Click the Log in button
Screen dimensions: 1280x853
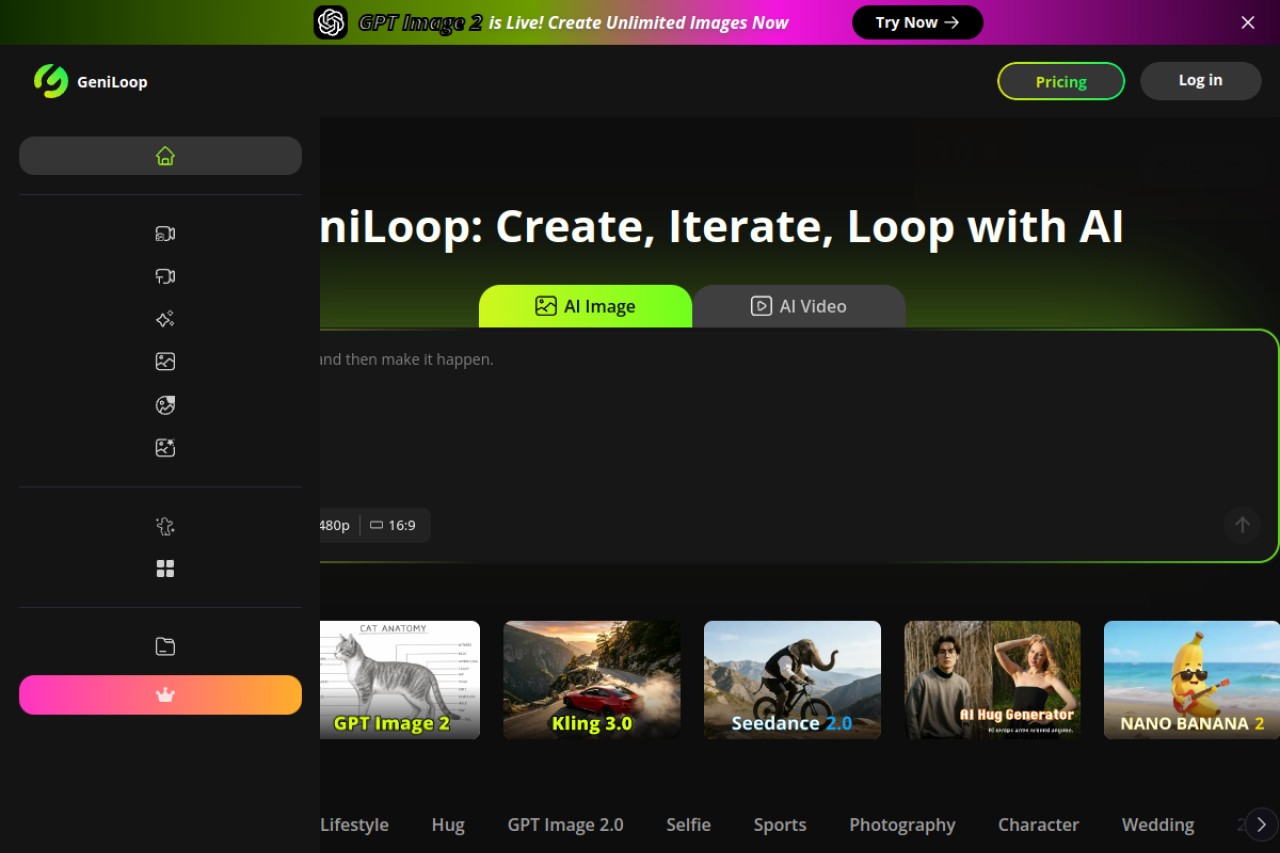click(x=1200, y=81)
